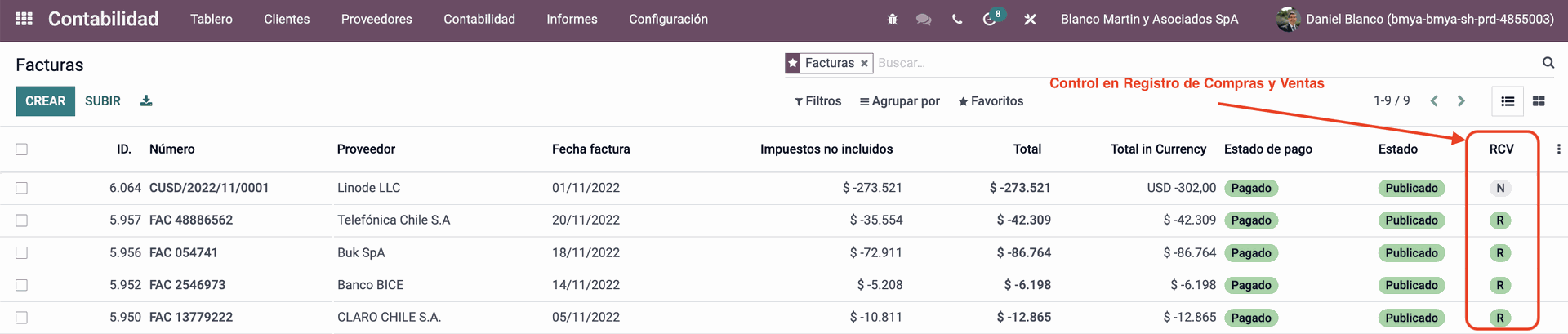
Task: Click the search magnifier icon
Action: (1548, 63)
